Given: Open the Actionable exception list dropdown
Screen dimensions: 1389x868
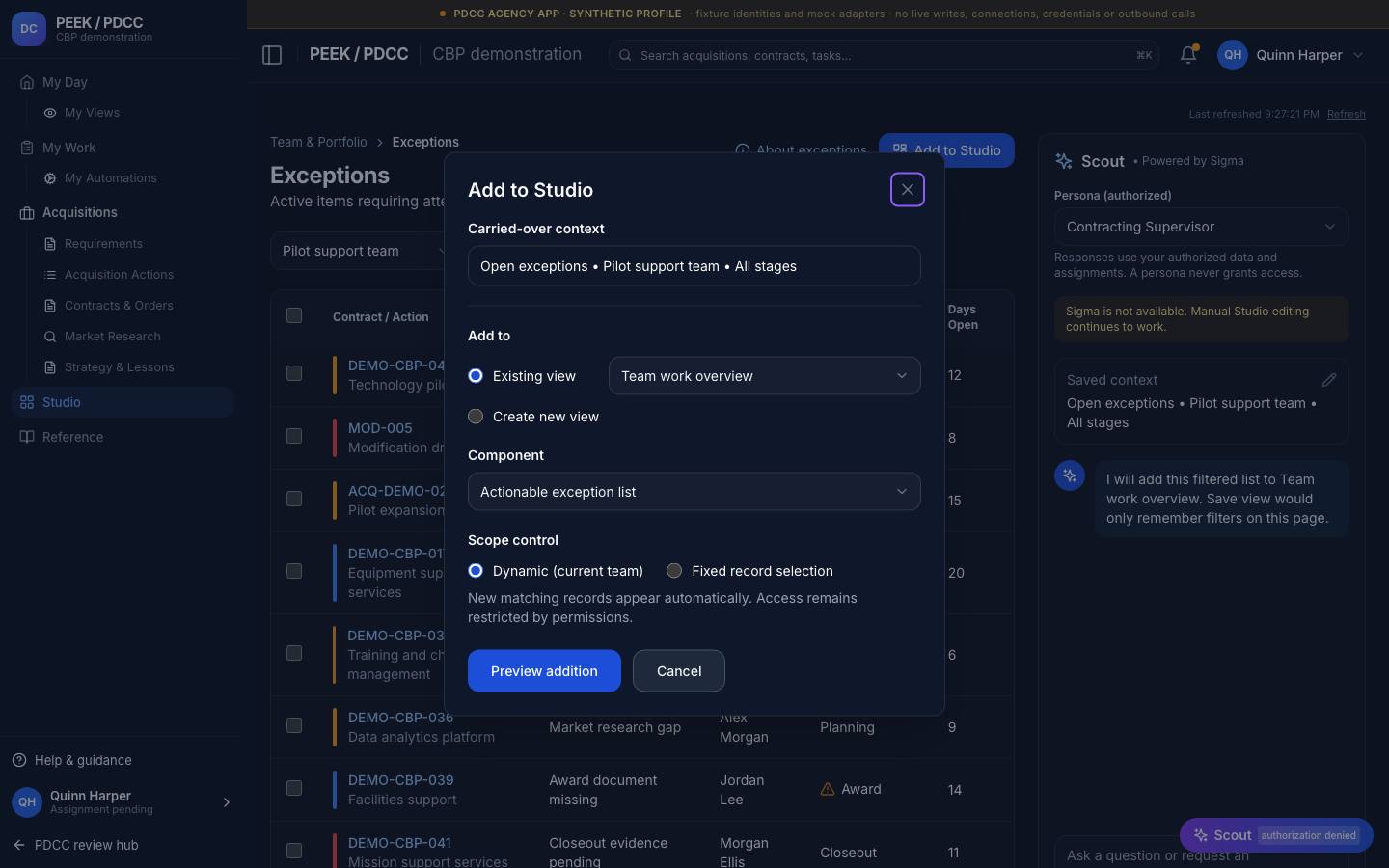Looking at the screenshot, I should 694,492.
